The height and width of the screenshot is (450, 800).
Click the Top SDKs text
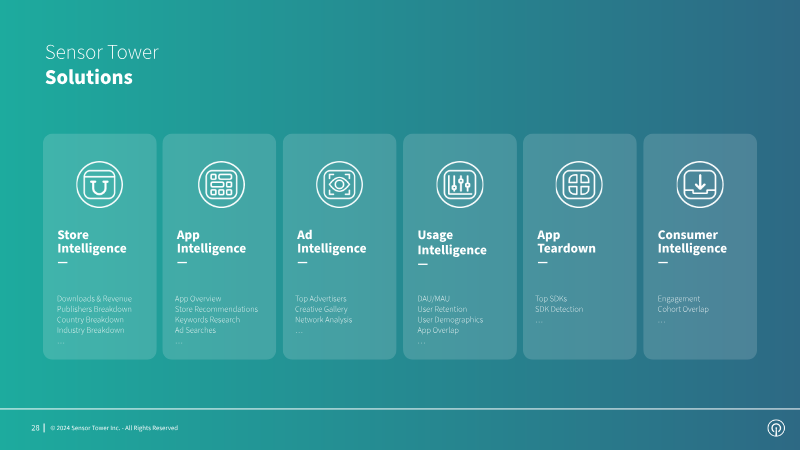[x=551, y=298]
